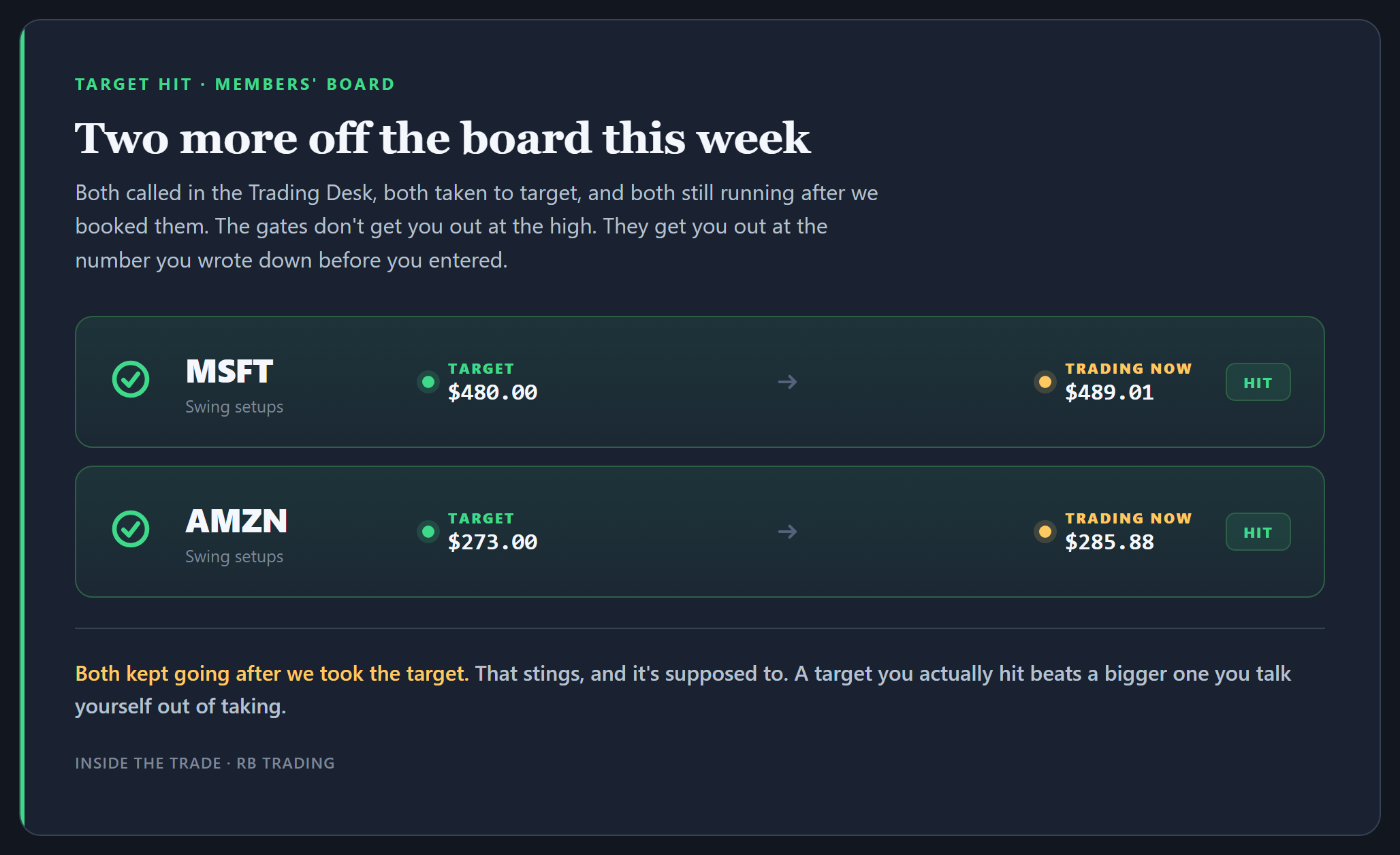This screenshot has height=855, width=1400.
Task: Click the highlighted Both kept going sentence
Action: [272, 673]
